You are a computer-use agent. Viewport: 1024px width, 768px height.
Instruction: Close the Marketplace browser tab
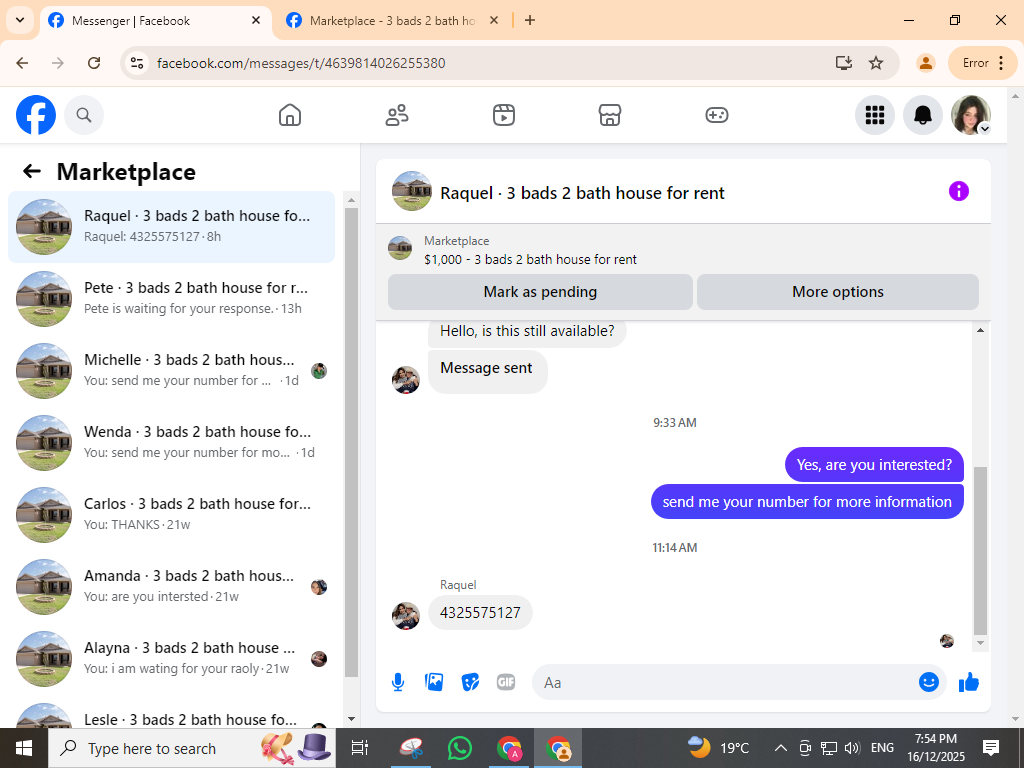494,20
